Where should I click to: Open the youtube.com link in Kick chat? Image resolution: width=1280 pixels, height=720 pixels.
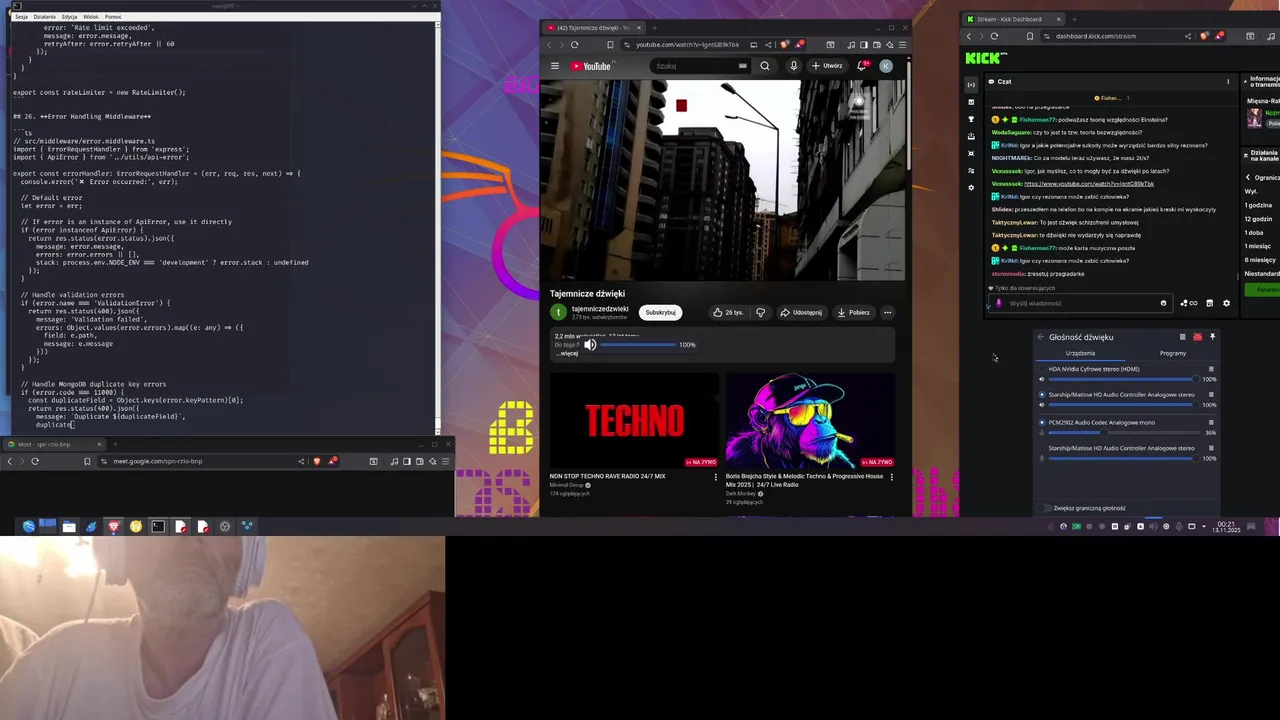point(1089,184)
